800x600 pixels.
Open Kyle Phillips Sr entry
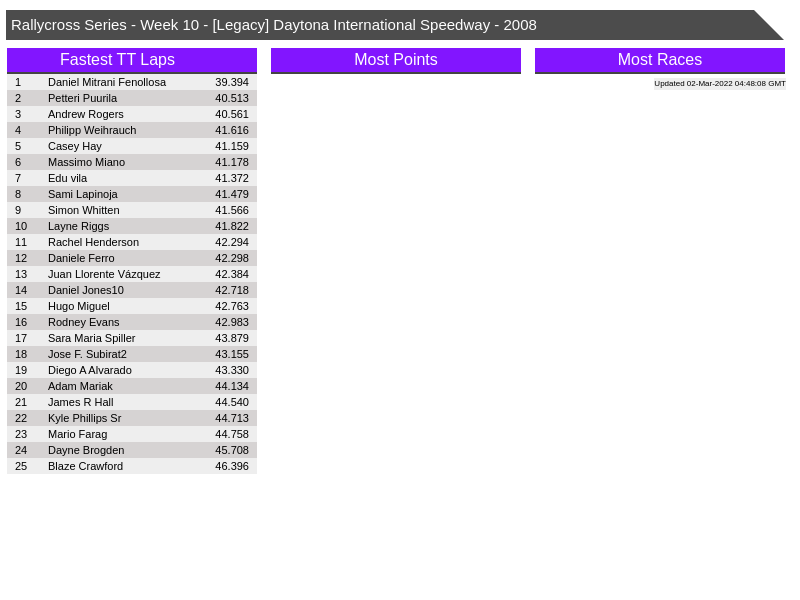coord(84,418)
